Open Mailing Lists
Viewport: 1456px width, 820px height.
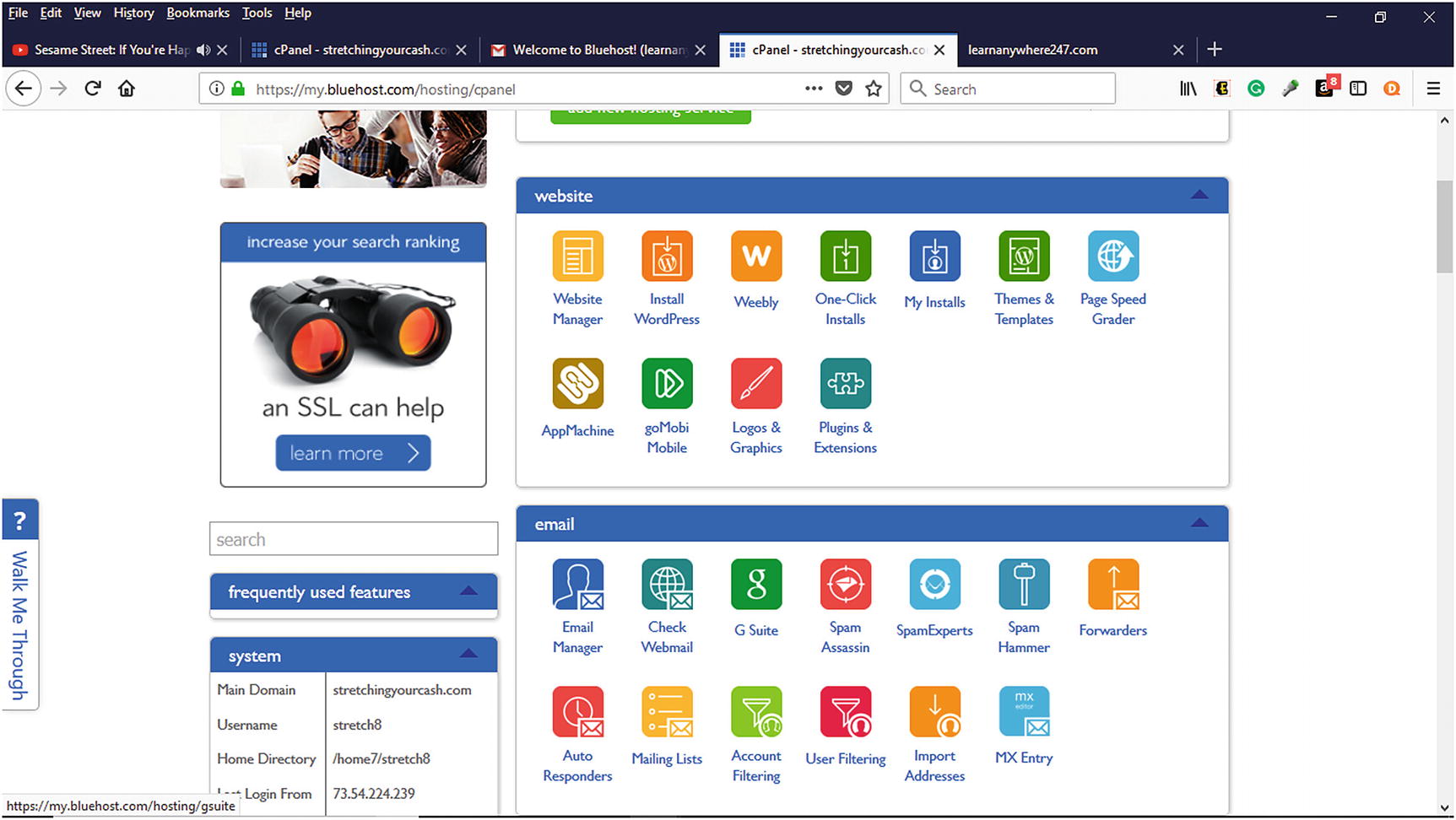pos(667,713)
